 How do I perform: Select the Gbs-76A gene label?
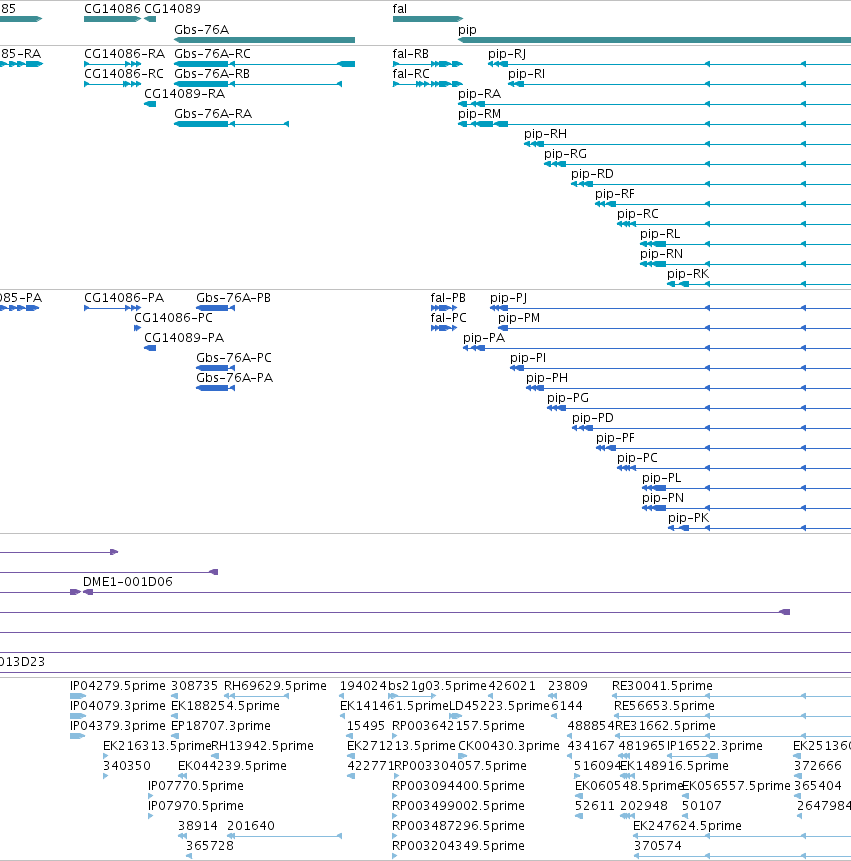pos(201,30)
